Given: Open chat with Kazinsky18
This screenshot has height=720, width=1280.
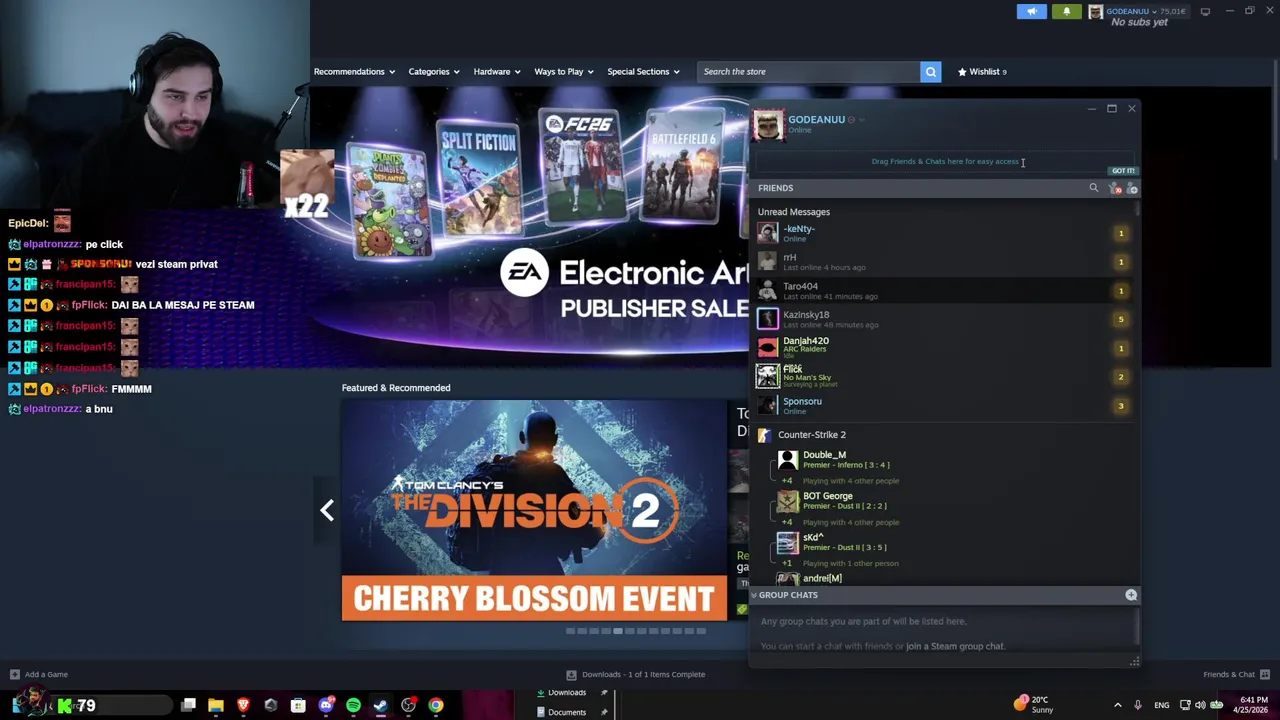Looking at the screenshot, I should pos(943,319).
